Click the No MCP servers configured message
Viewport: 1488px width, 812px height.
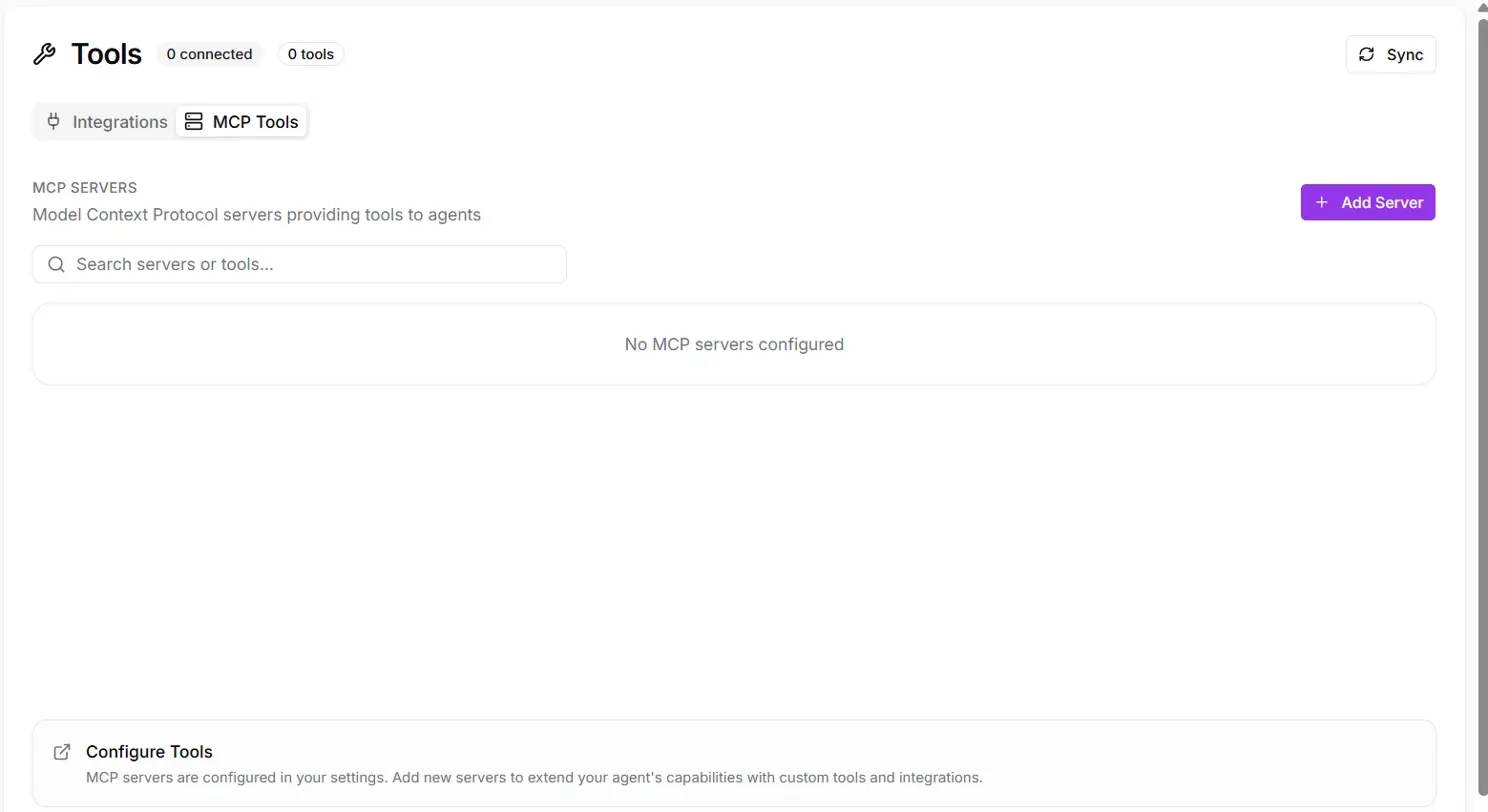pyautogui.click(x=734, y=344)
